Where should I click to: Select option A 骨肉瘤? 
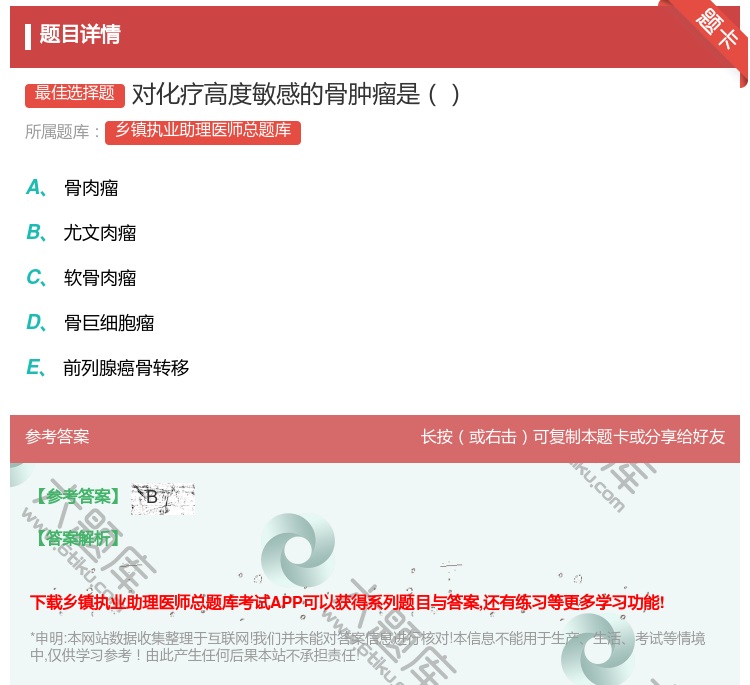coord(72,188)
